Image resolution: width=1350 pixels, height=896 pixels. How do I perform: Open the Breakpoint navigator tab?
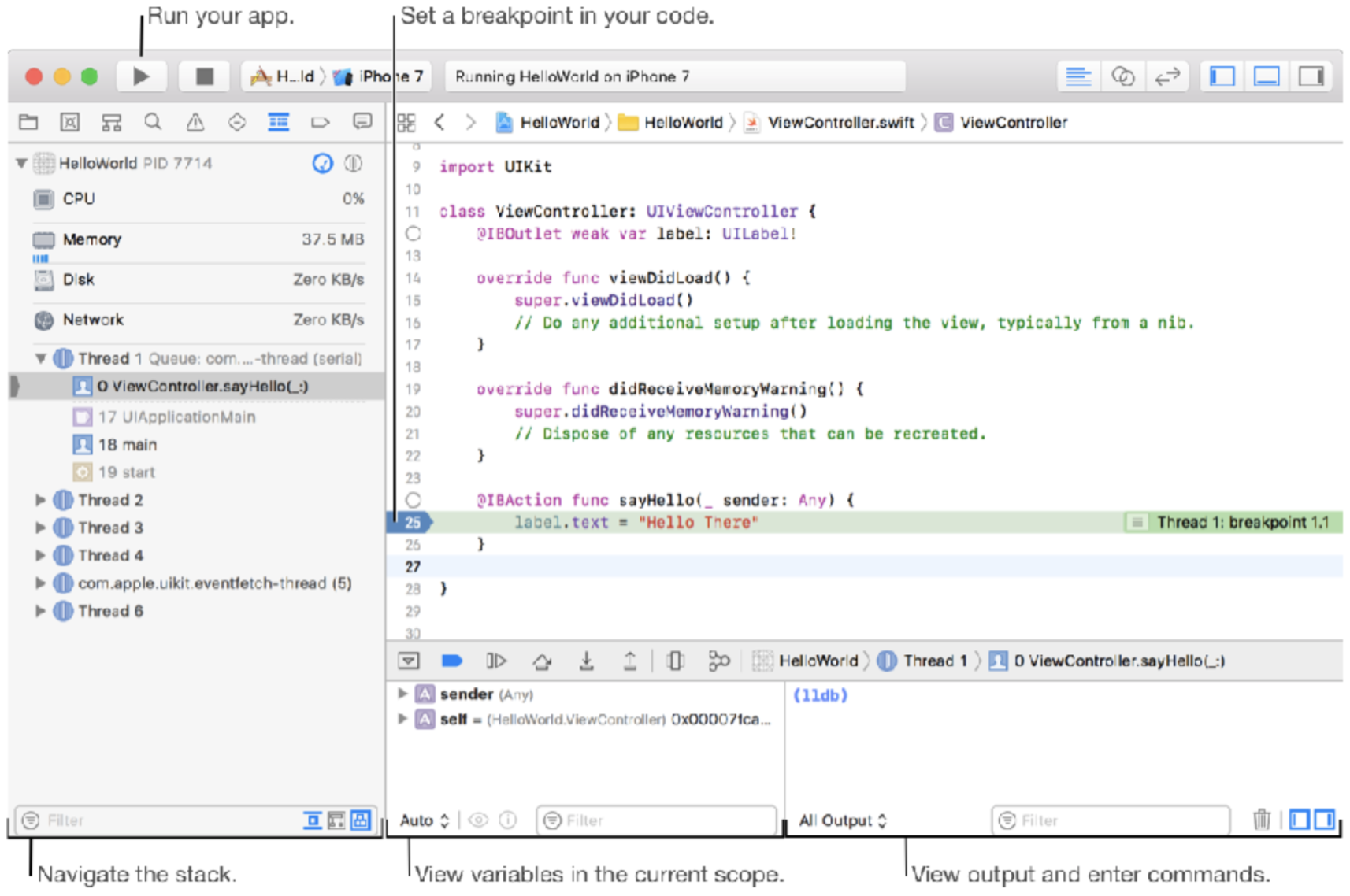point(320,122)
